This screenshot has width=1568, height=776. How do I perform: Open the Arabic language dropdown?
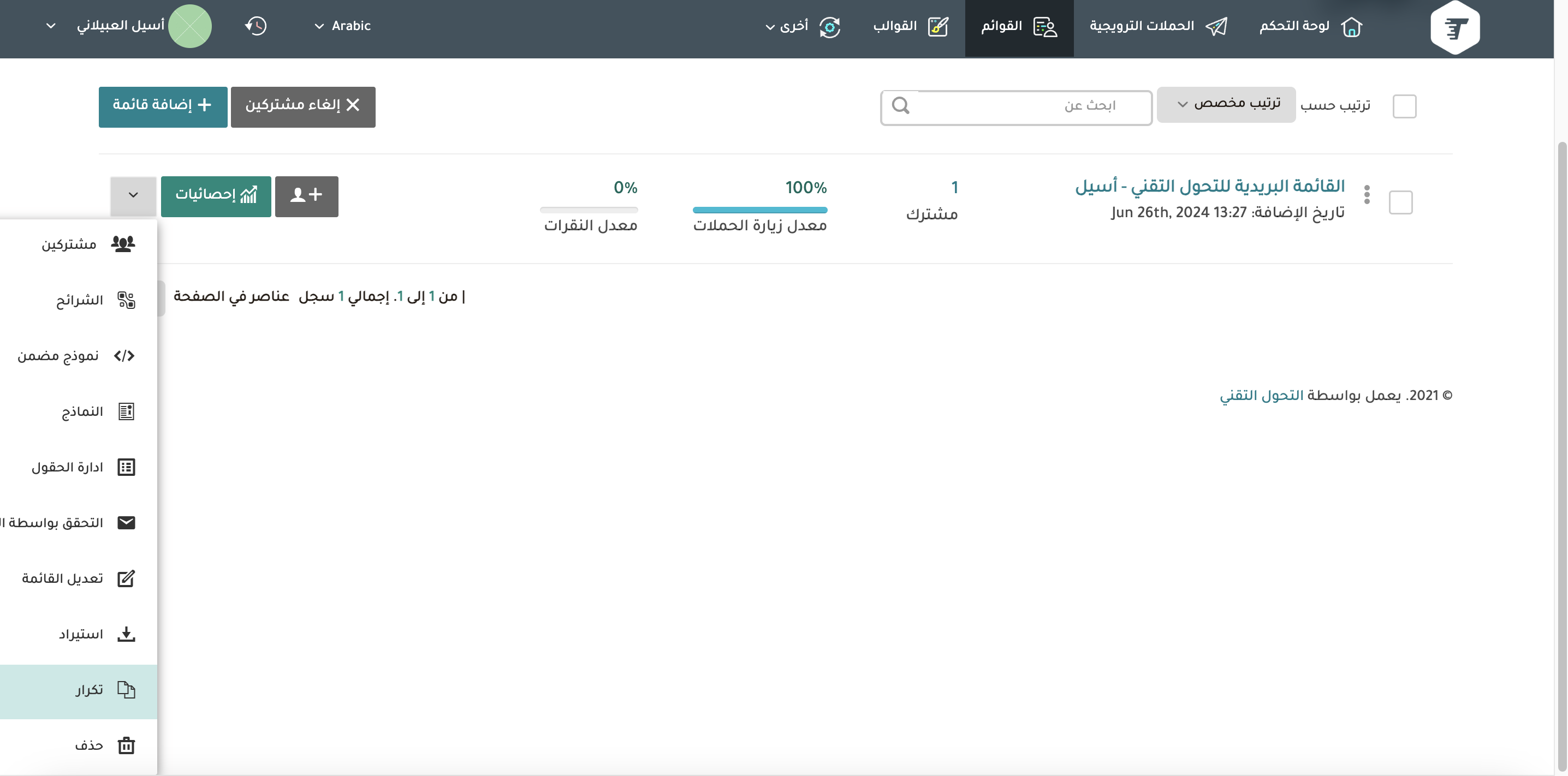[x=343, y=26]
